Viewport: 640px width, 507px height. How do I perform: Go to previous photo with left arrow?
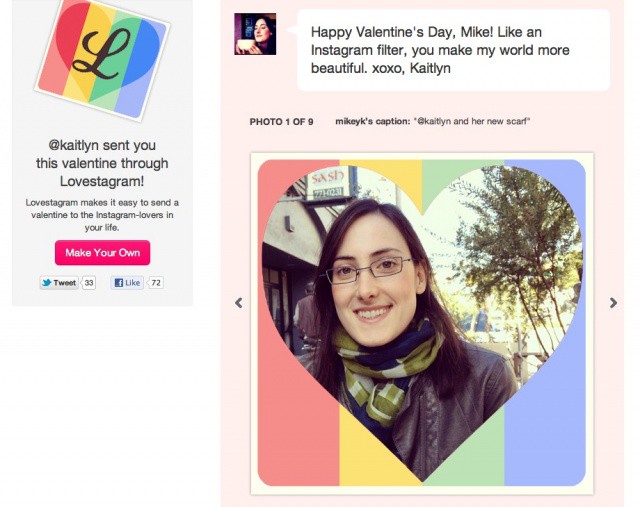(x=239, y=303)
